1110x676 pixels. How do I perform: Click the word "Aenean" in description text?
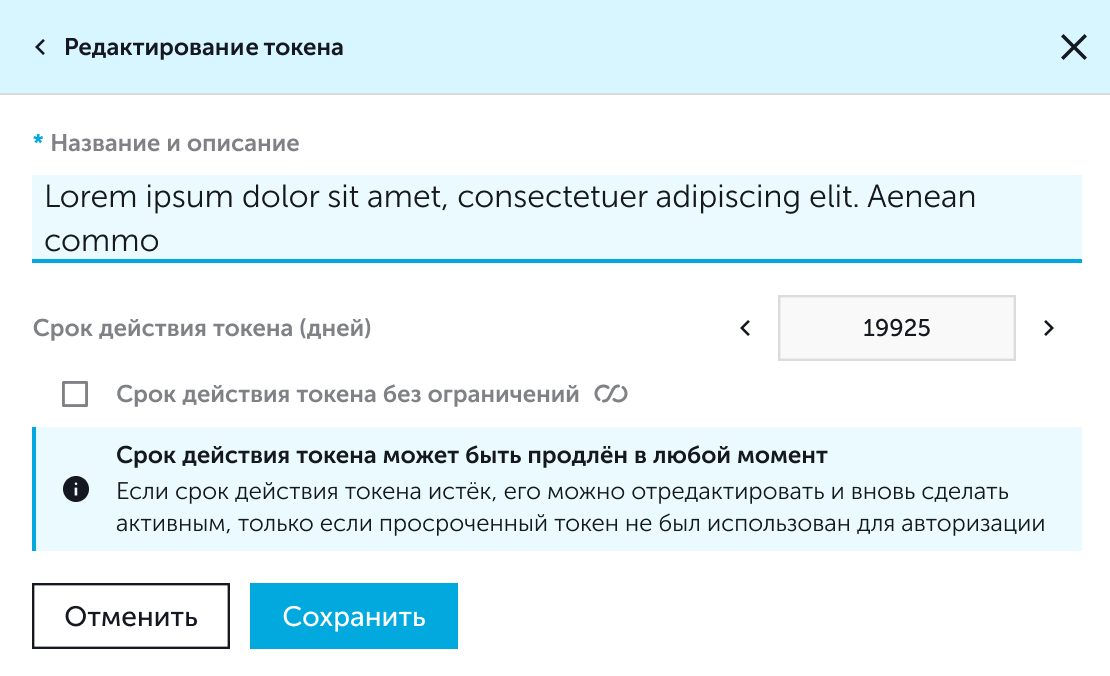[920, 197]
